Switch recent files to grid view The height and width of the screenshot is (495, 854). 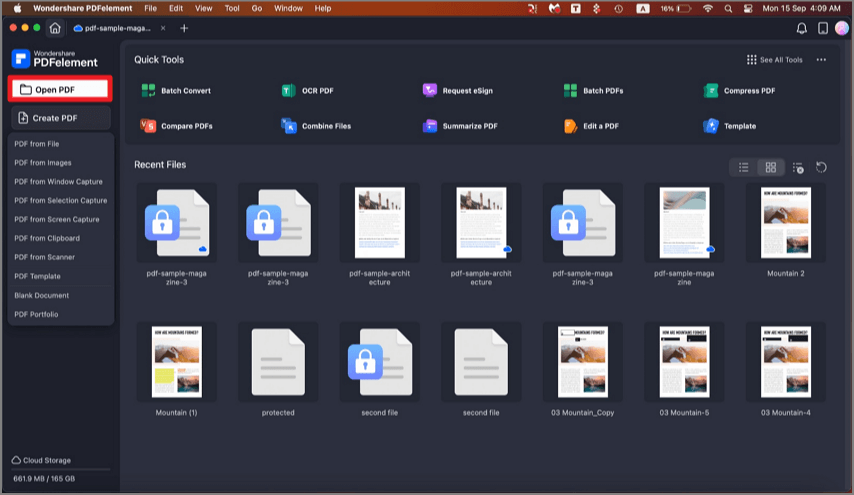click(771, 168)
